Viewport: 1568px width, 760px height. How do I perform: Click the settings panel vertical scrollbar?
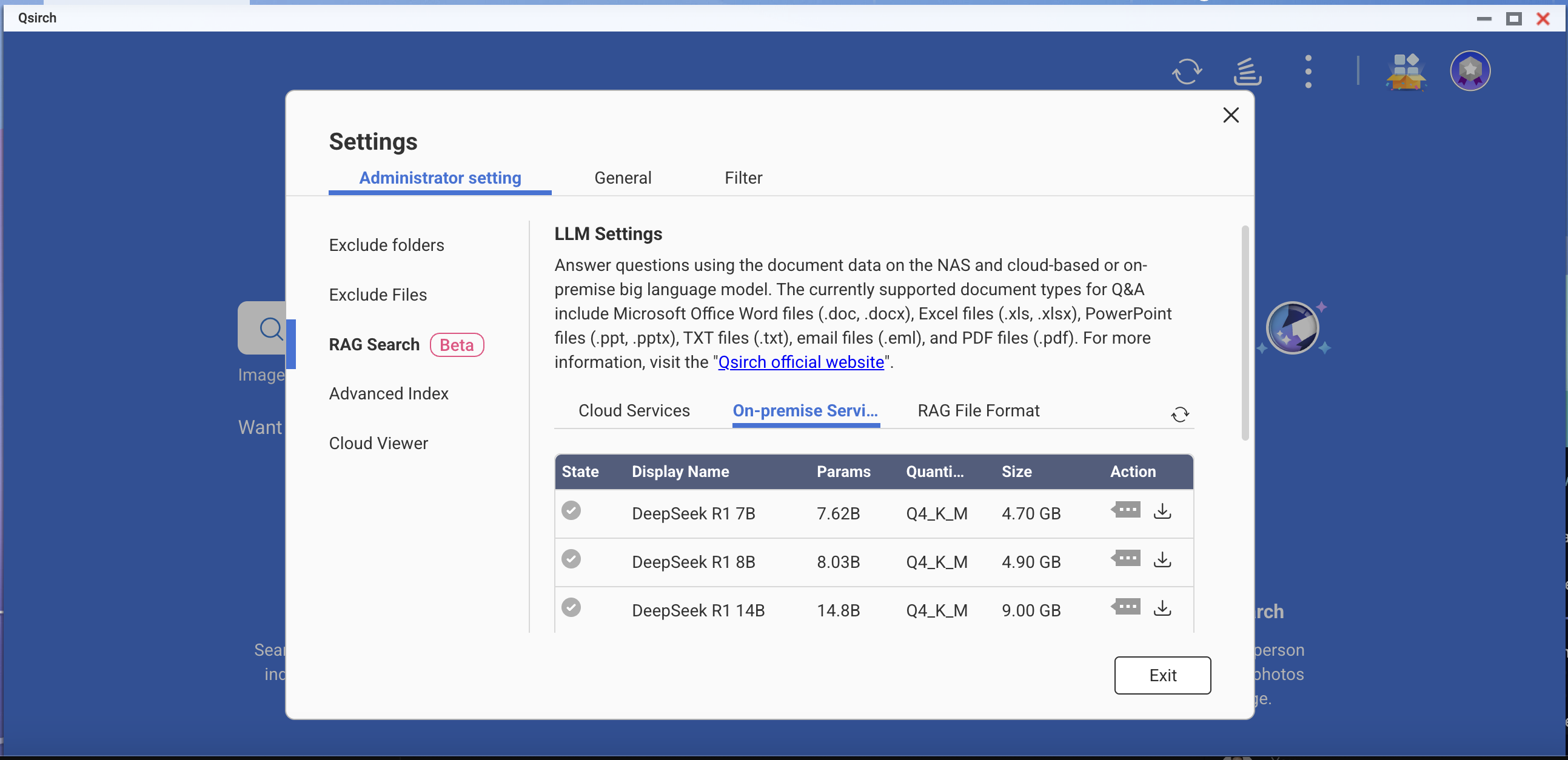1245,333
